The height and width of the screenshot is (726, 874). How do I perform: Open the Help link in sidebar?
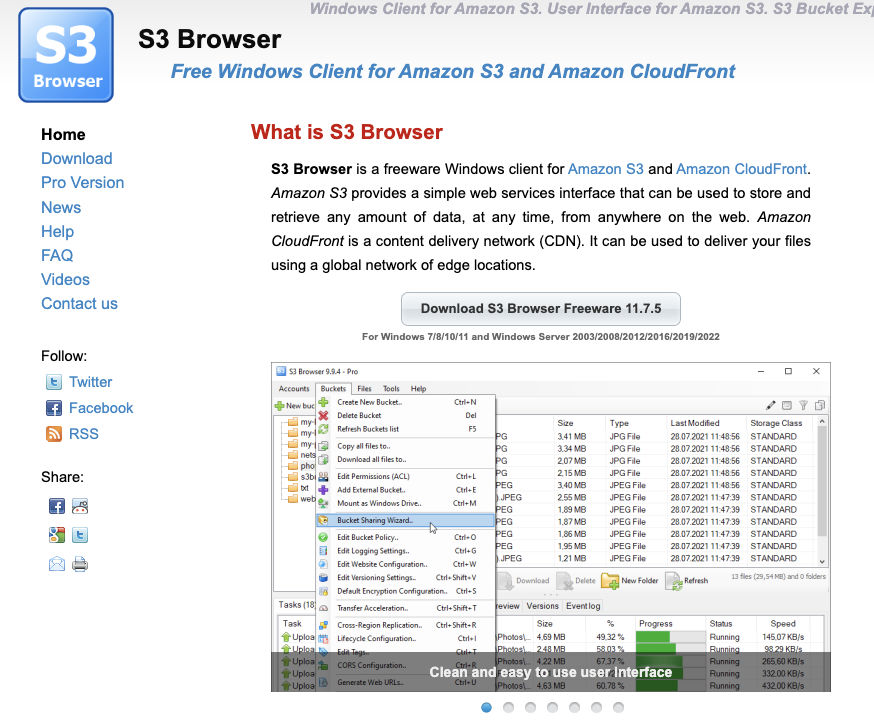tap(57, 231)
